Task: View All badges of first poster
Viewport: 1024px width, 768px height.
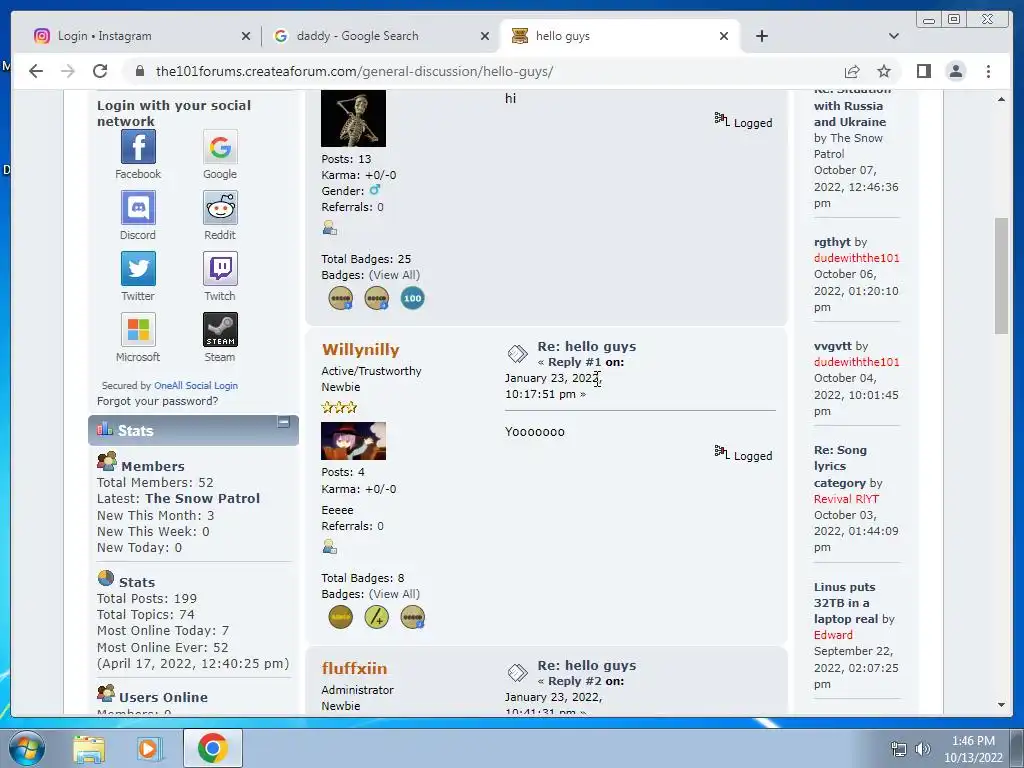Action: tap(394, 275)
